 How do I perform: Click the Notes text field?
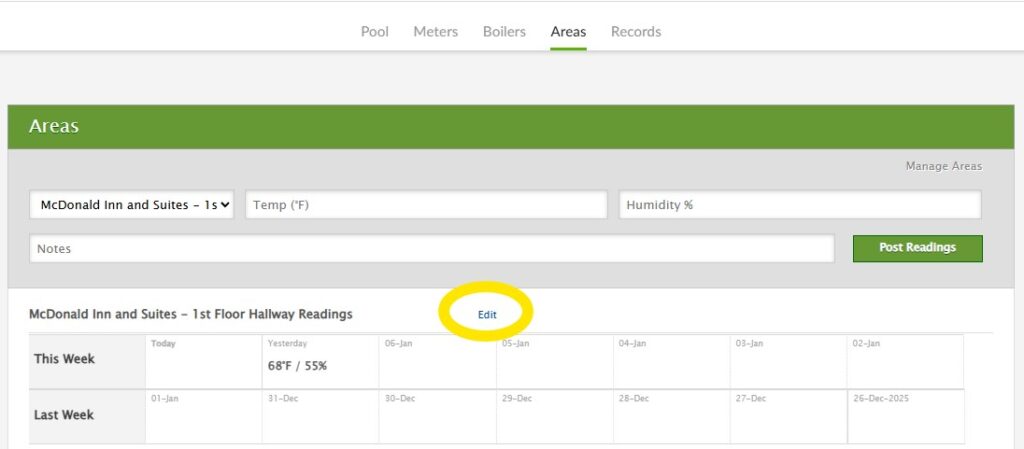coord(431,248)
